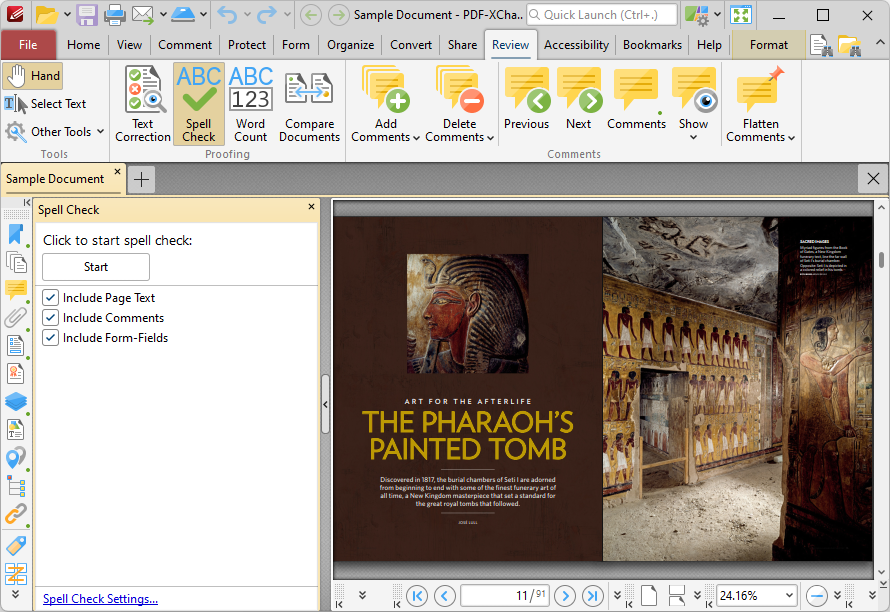Open the folder icon dropdown arrow
Viewport: 890px width, 612px height.
click(x=67, y=14)
